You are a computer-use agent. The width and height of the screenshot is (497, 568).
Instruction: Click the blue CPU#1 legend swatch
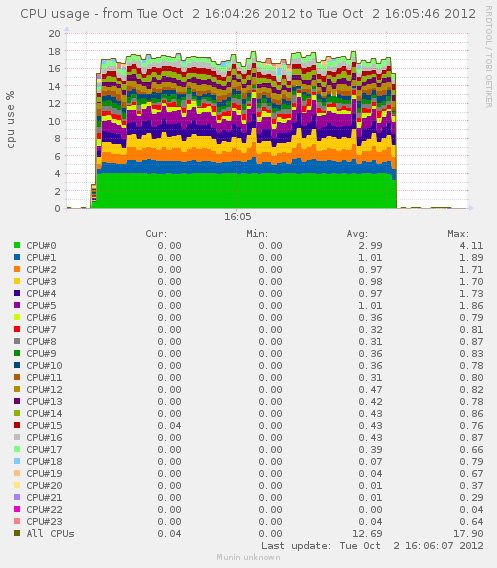tap(17, 257)
